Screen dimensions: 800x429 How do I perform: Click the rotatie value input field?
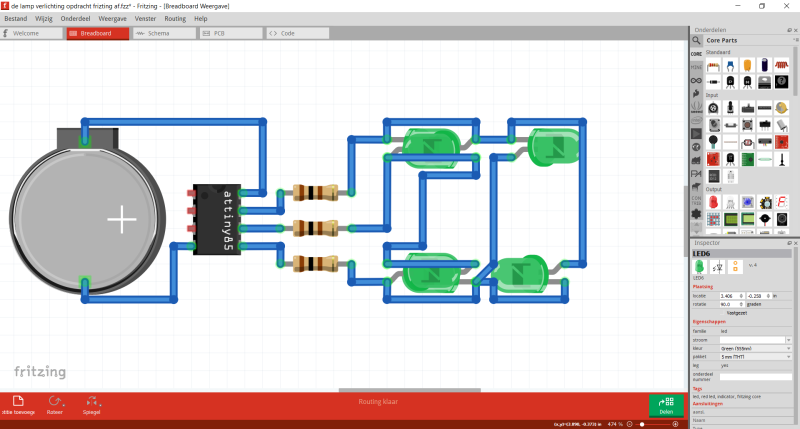pos(728,304)
